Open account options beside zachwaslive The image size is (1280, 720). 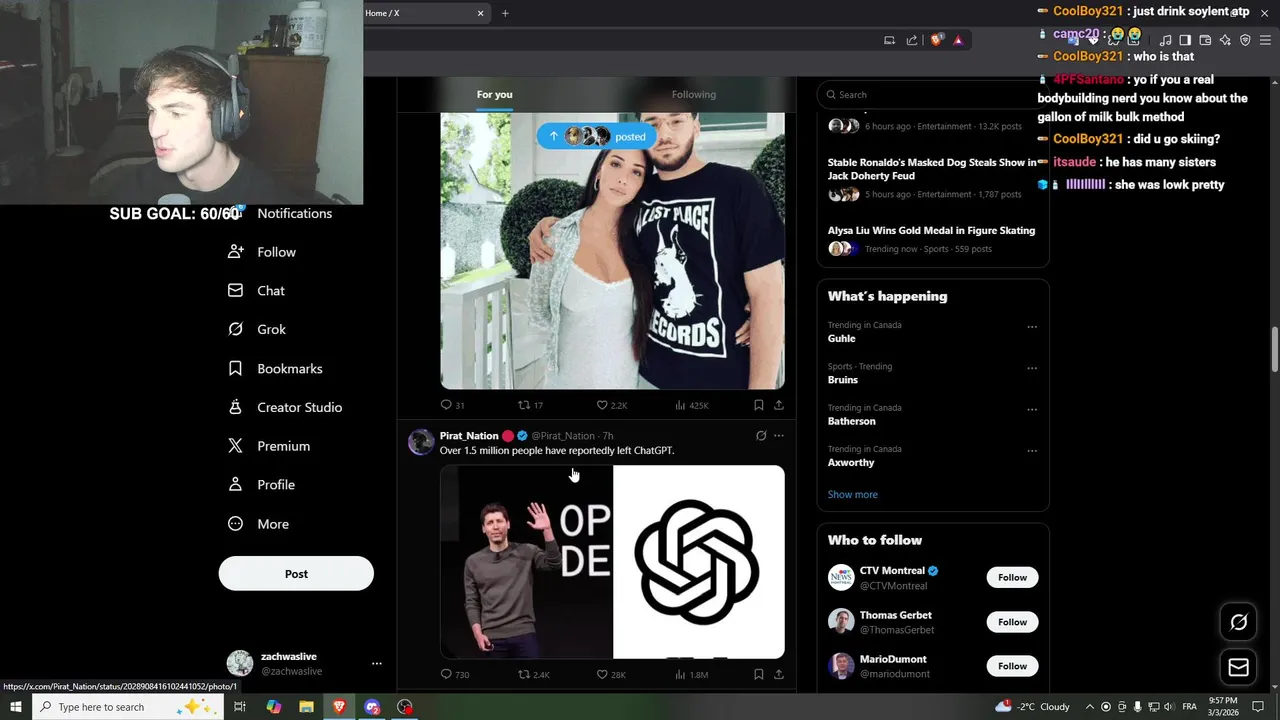point(376,663)
